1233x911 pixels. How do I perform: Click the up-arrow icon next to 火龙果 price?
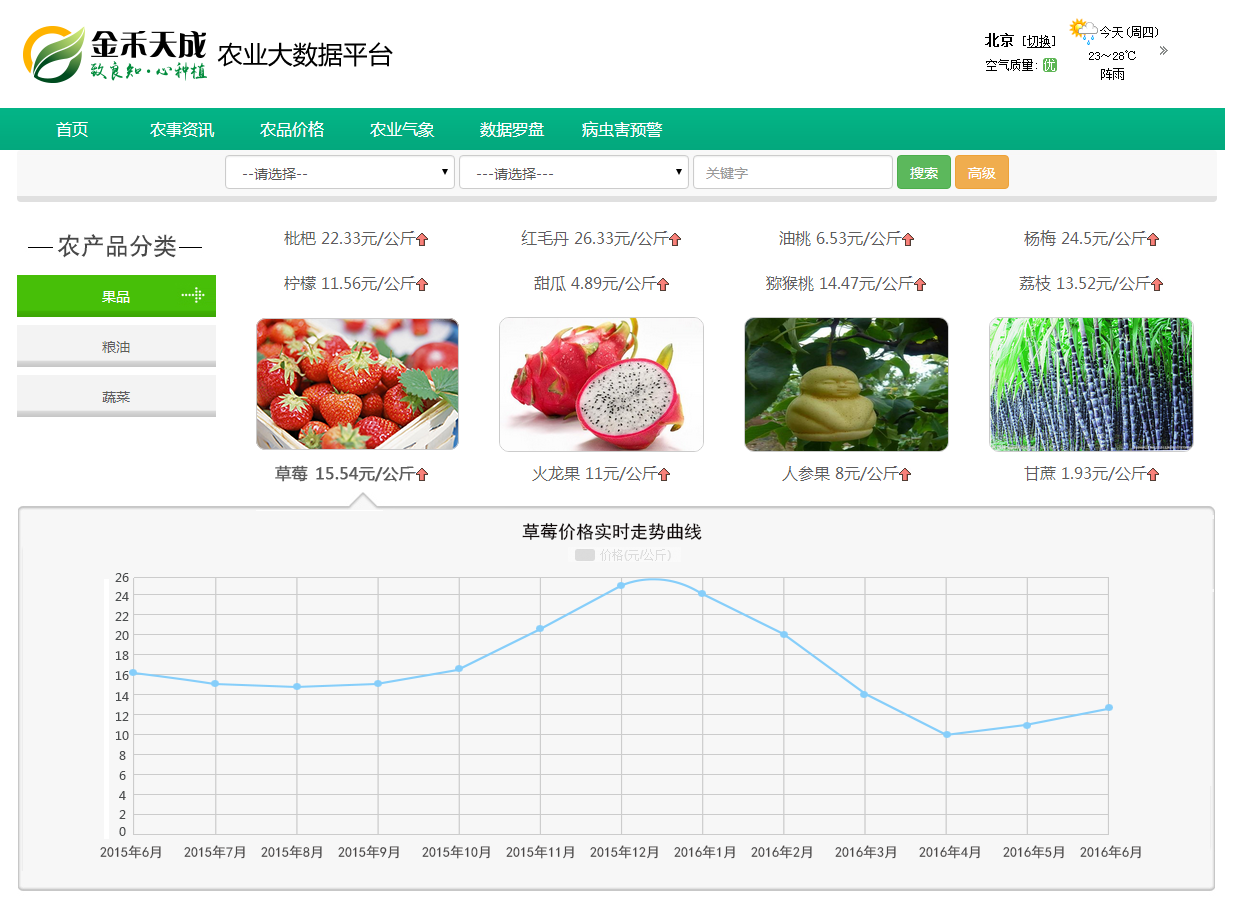click(x=663, y=475)
